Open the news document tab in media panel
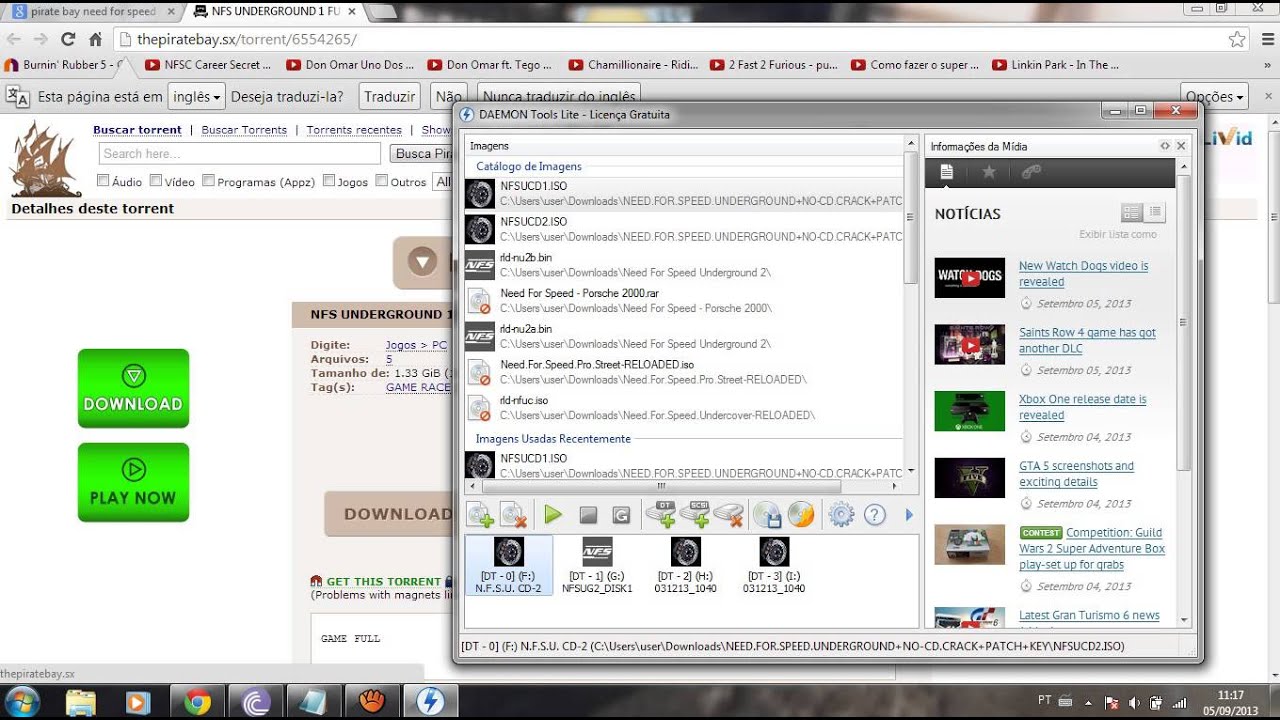1280x720 pixels. point(946,172)
